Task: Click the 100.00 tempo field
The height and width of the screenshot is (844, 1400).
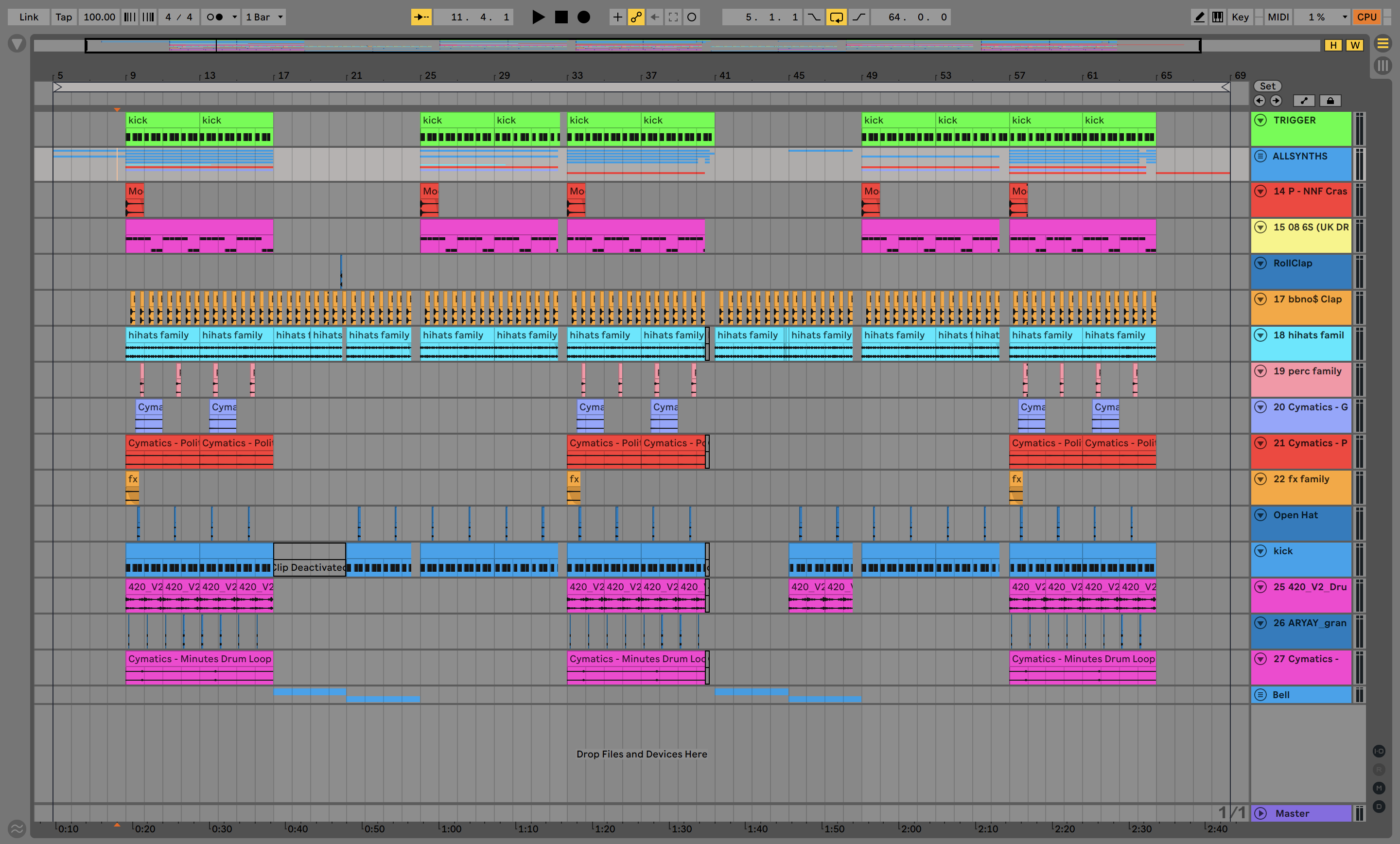Action: tap(100, 17)
